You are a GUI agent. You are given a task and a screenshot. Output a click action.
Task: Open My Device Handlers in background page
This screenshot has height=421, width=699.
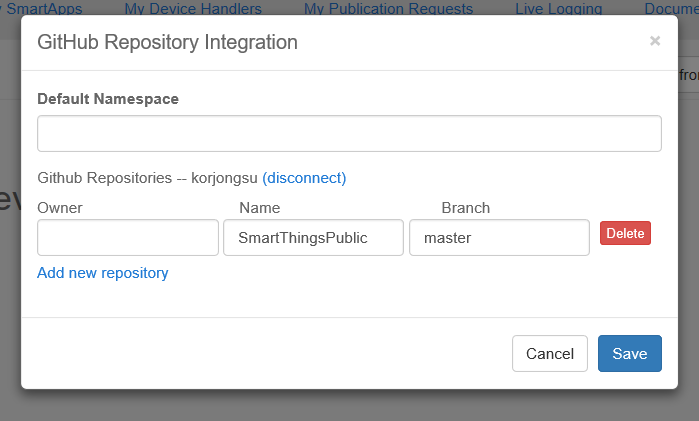[x=193, y=8]
